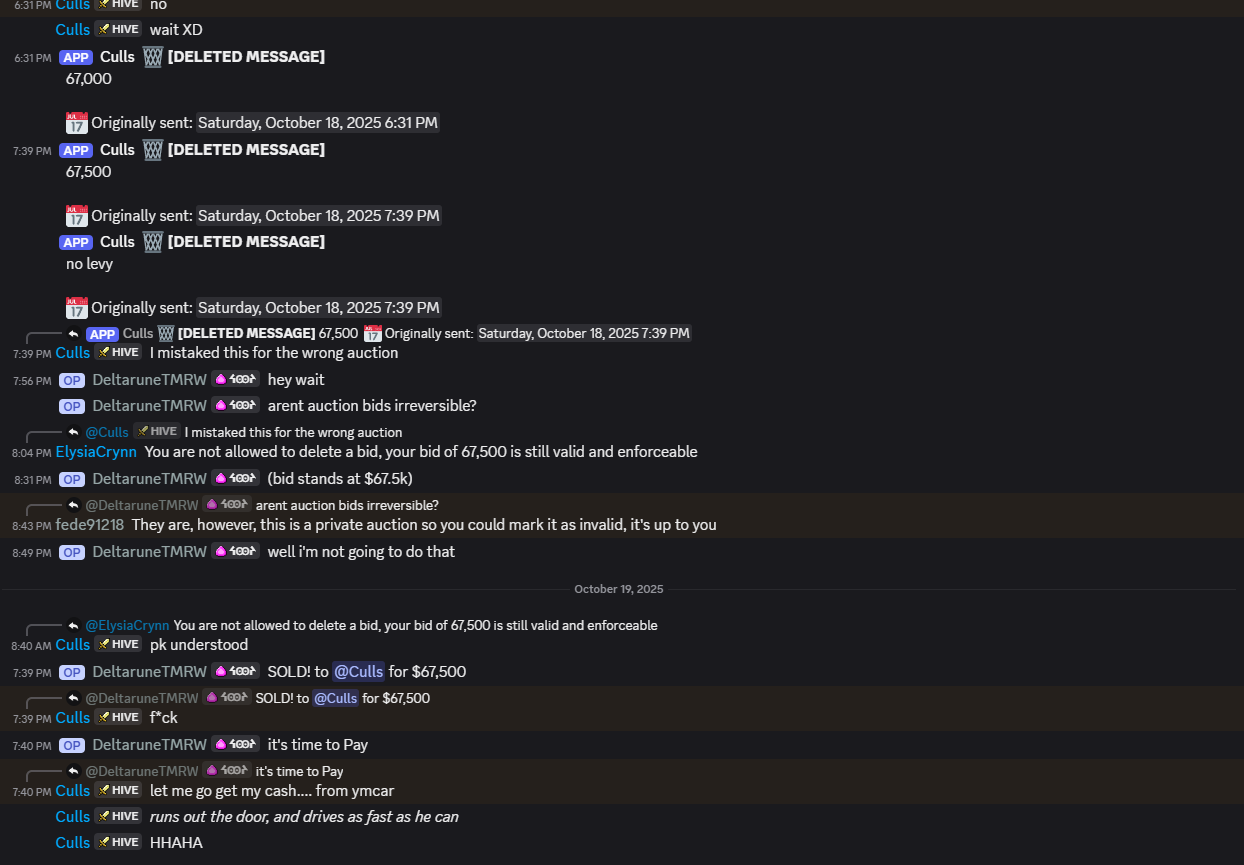The height and width of the screenshot is (865, 1244).
Task: Click the HIVE tag next to "pk understood"
Action: point(118,645)
